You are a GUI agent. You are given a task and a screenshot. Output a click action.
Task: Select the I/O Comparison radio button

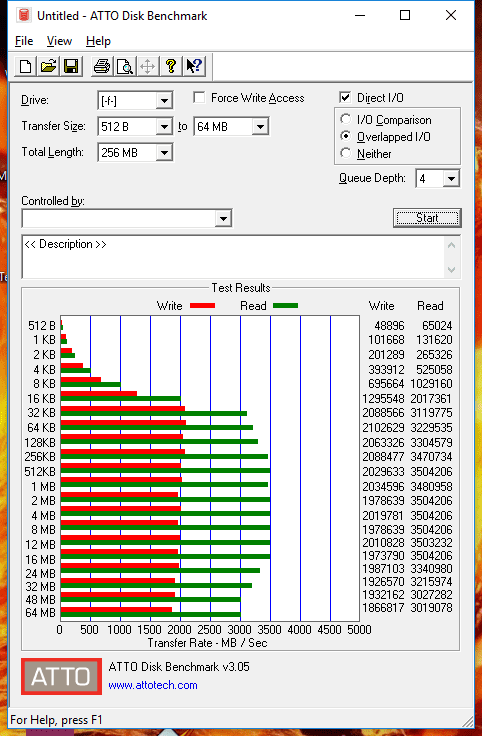click(x=345, y=119)
